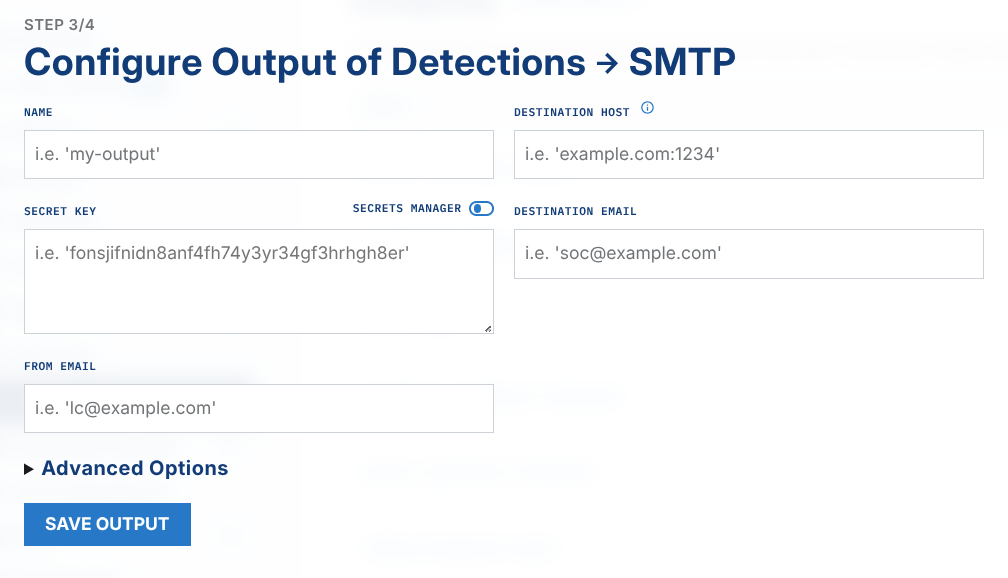
Task: Click the Destination Email input box
Action: 748,254
